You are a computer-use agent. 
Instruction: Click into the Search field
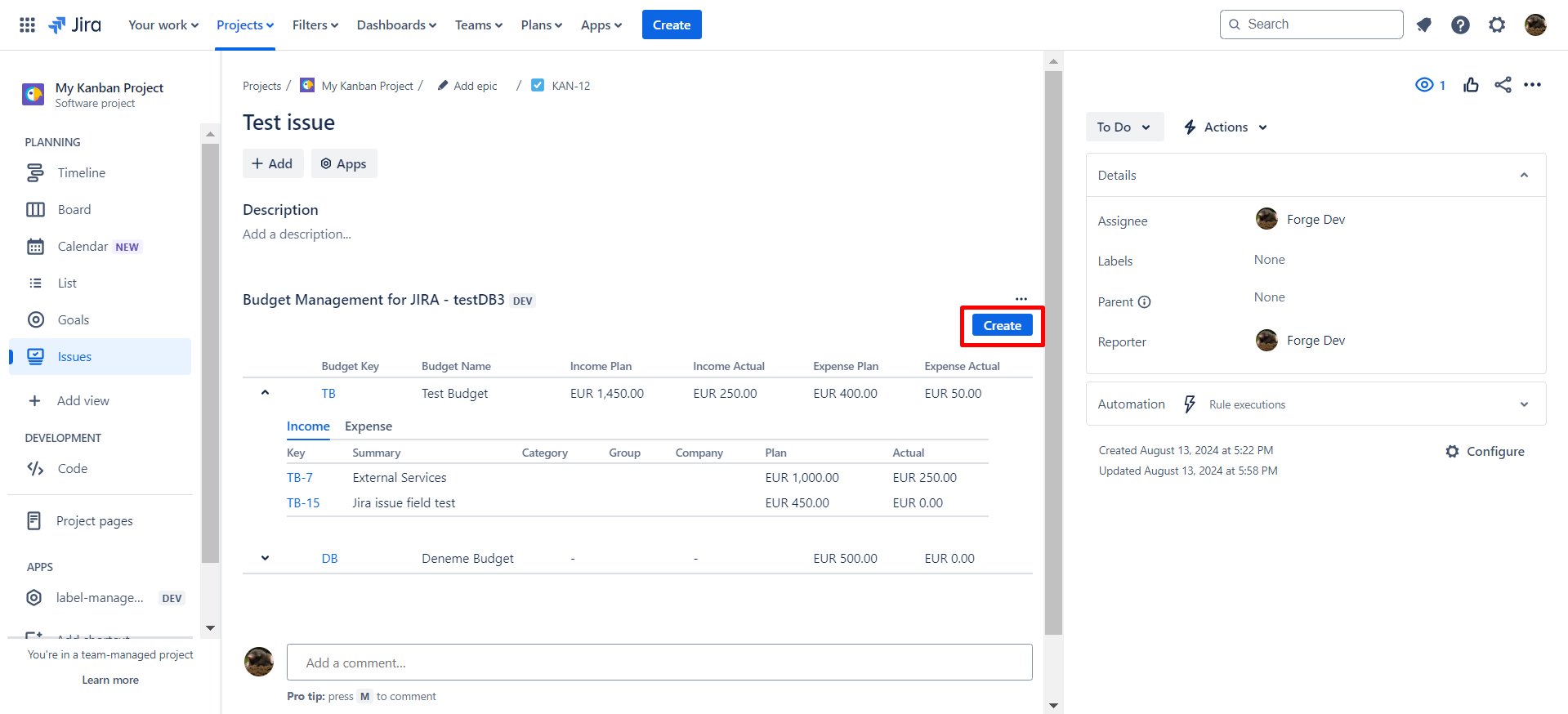(x=1311, y=25)
